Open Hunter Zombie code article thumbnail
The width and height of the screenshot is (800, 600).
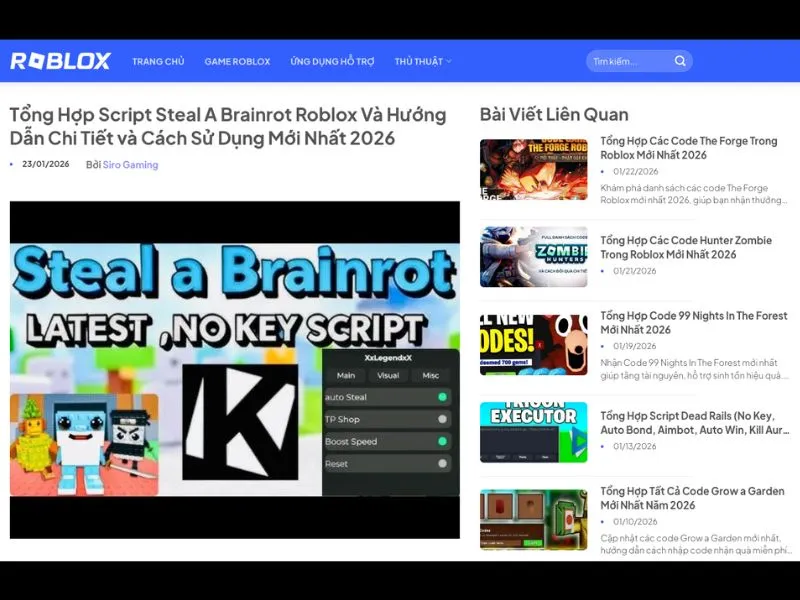point(534,257)
